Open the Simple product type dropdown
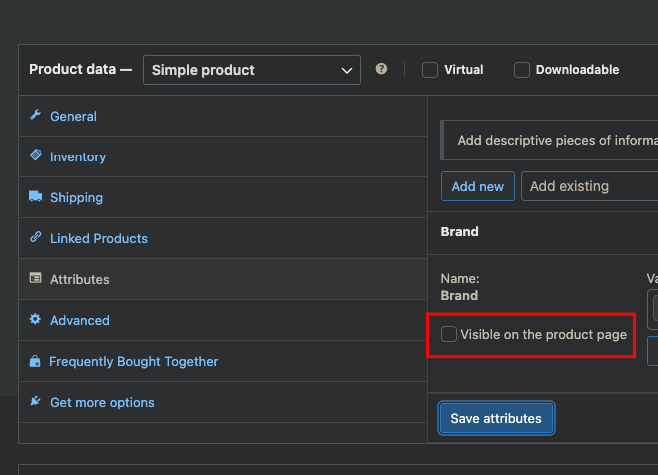Screen dimensions: 658x475 click(252, 70)
